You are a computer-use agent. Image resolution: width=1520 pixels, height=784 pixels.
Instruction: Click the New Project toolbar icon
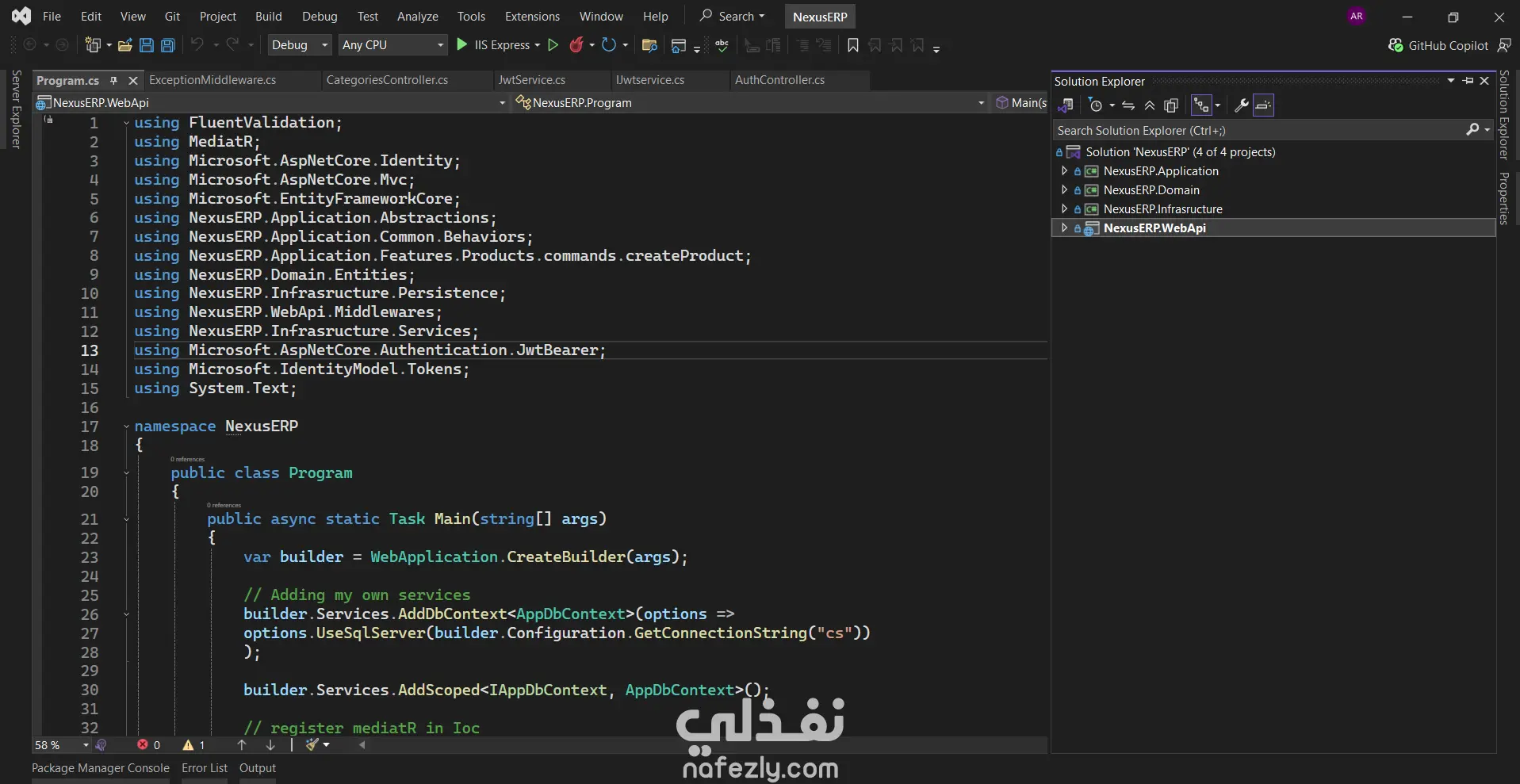coord(94,45)
